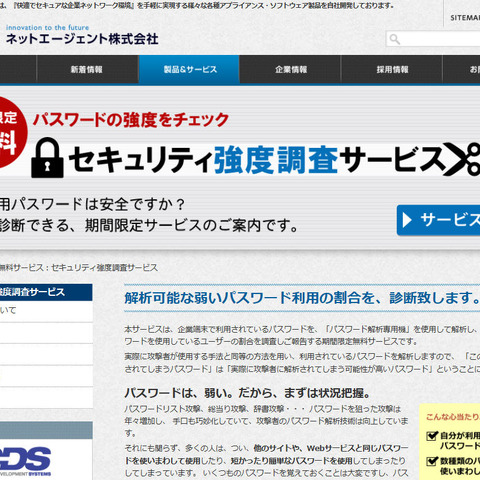Click the ネットエージェント株式会社 company logo
Image resolution: width=480 pixels, height=480 pixels.
(x=82, y=39)
